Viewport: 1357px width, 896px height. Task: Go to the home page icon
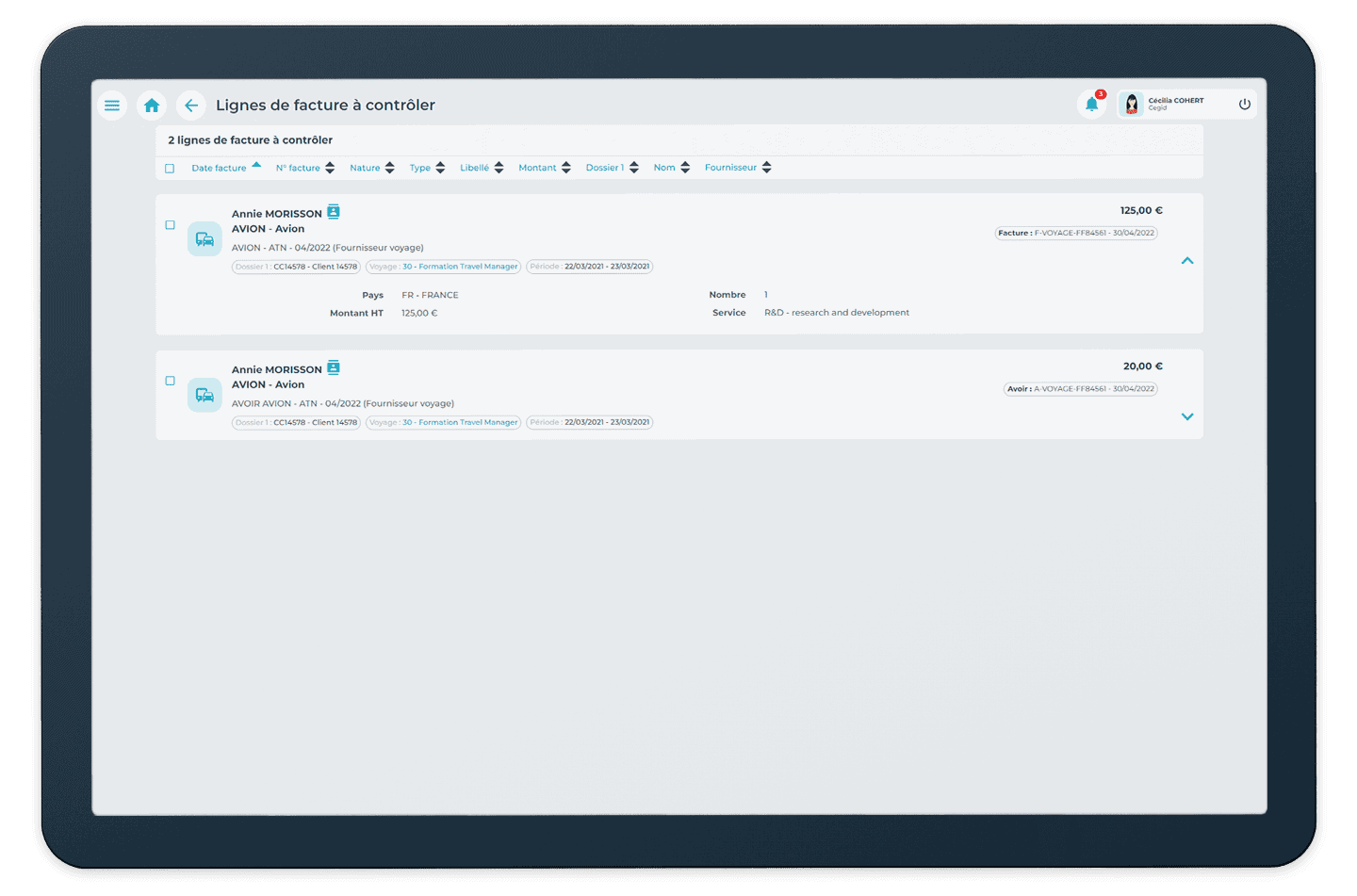152,106
